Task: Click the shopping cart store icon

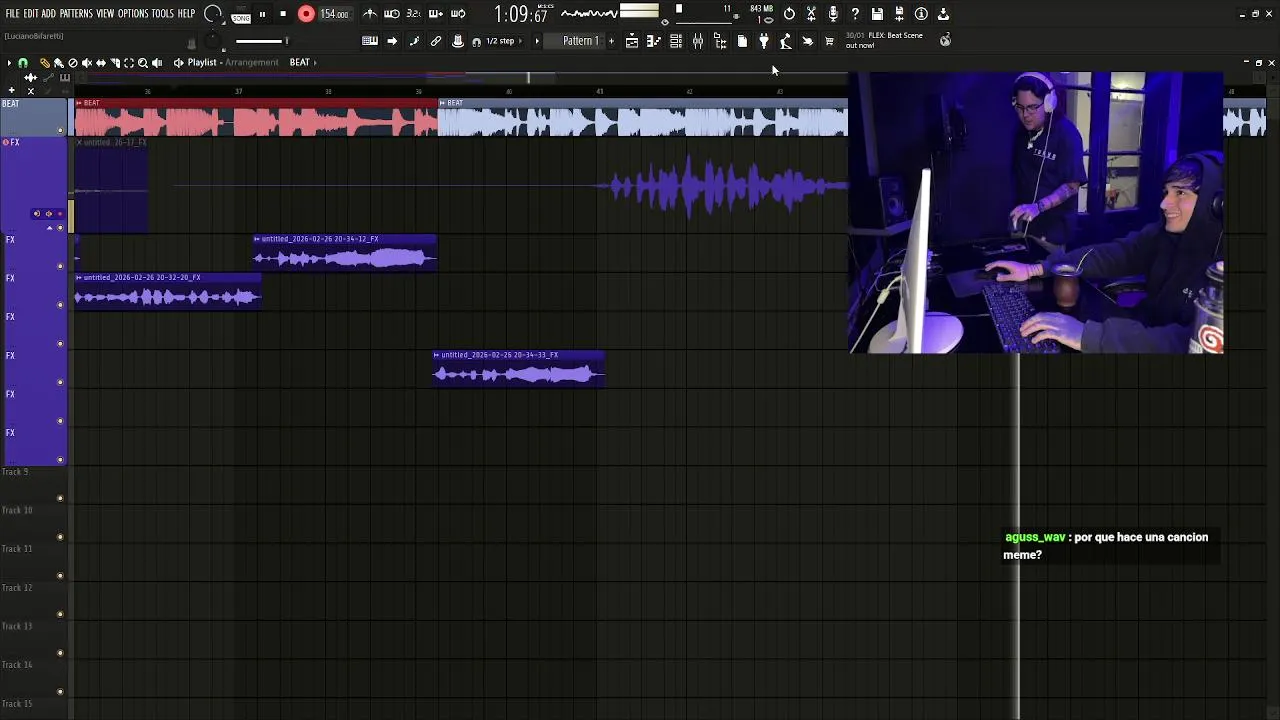Action: (829, 41)
